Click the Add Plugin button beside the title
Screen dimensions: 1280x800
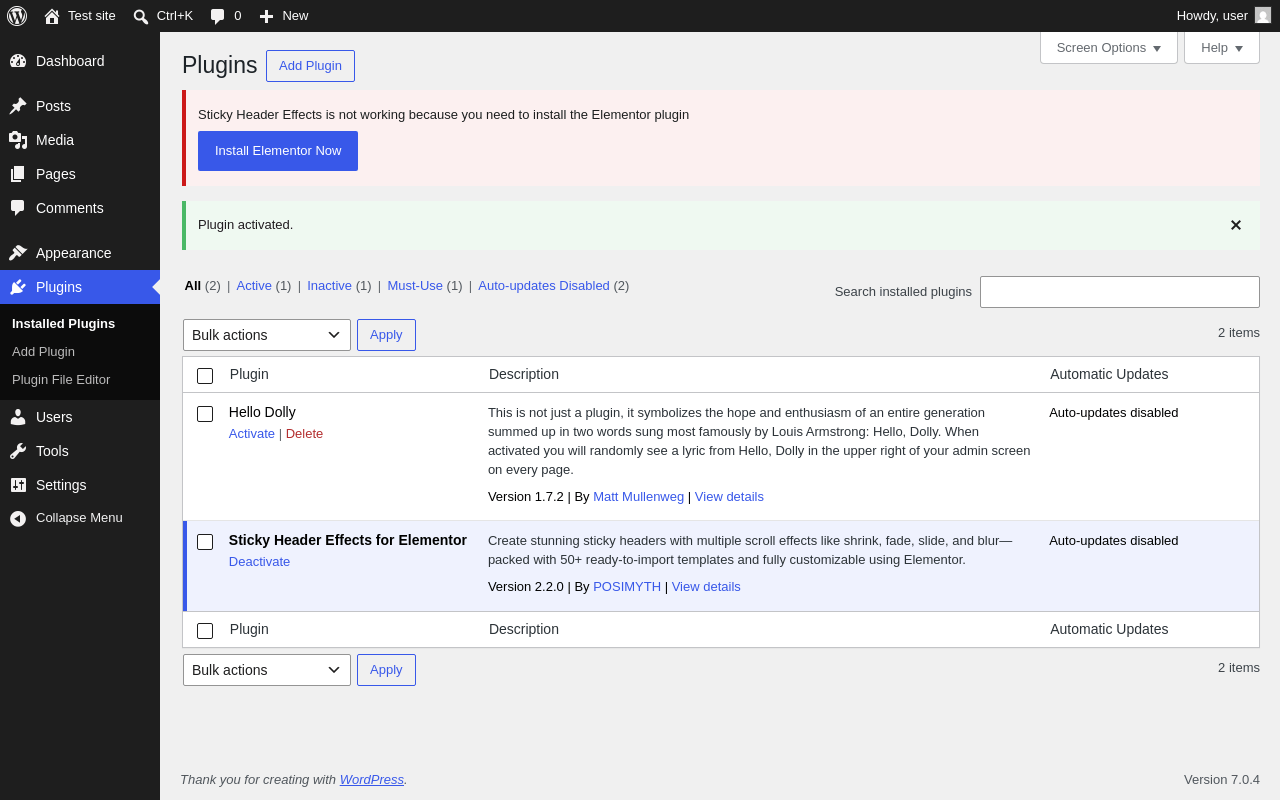(310, 66)
